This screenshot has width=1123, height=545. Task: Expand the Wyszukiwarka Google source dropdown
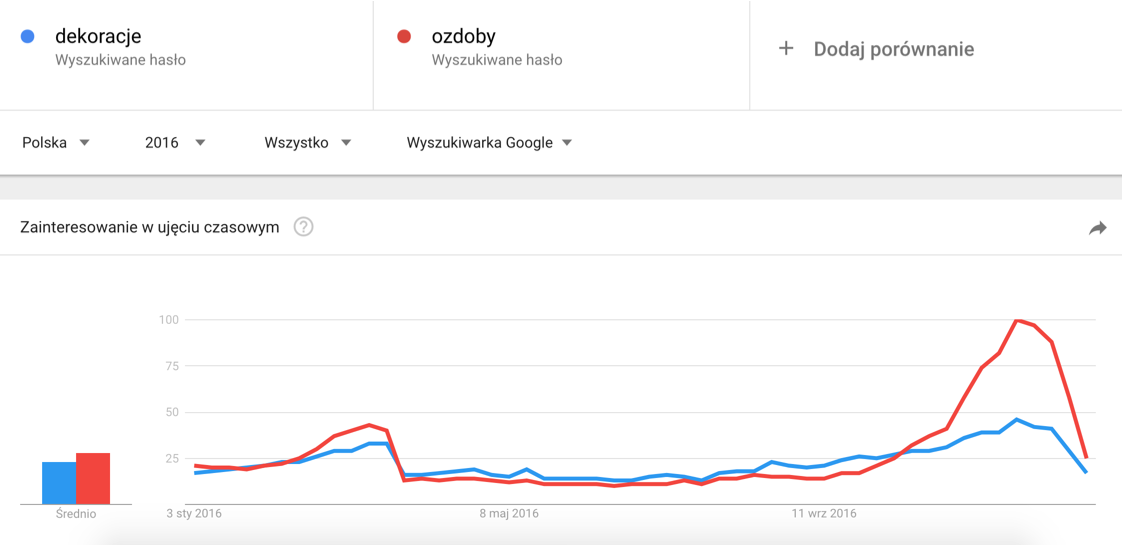pos(489,142)
